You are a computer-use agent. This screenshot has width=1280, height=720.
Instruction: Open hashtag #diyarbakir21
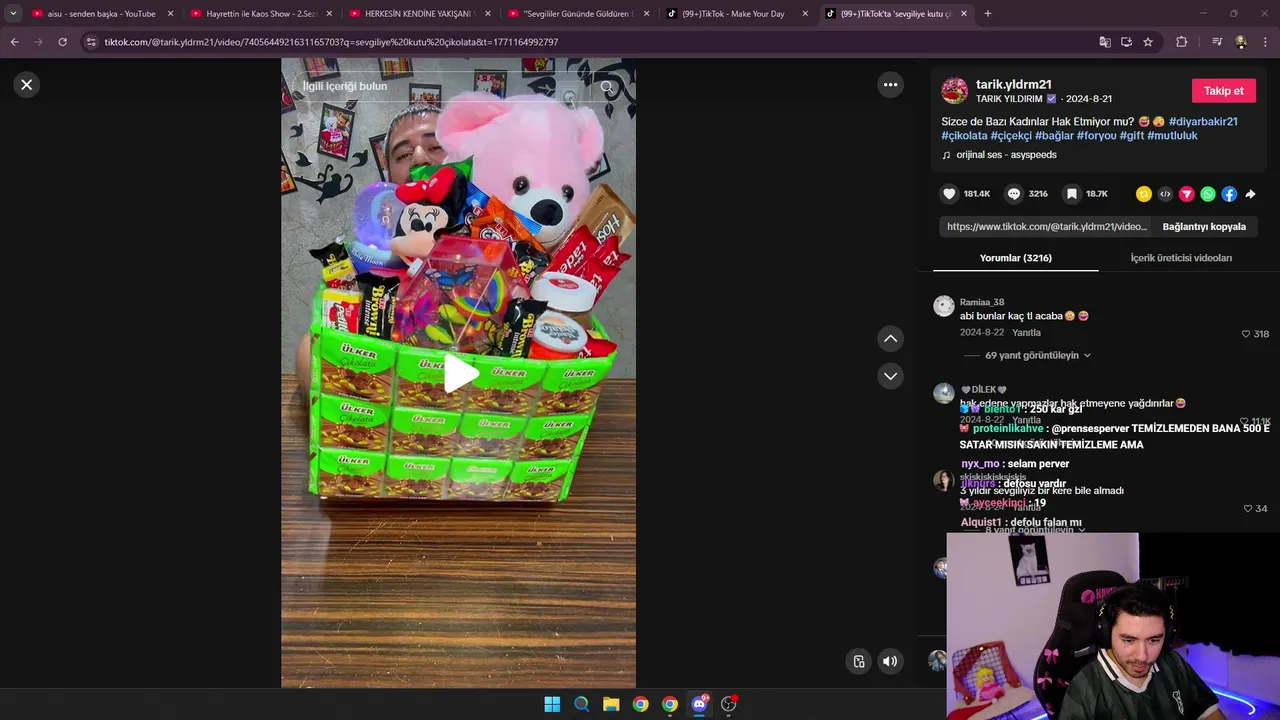1203,122
